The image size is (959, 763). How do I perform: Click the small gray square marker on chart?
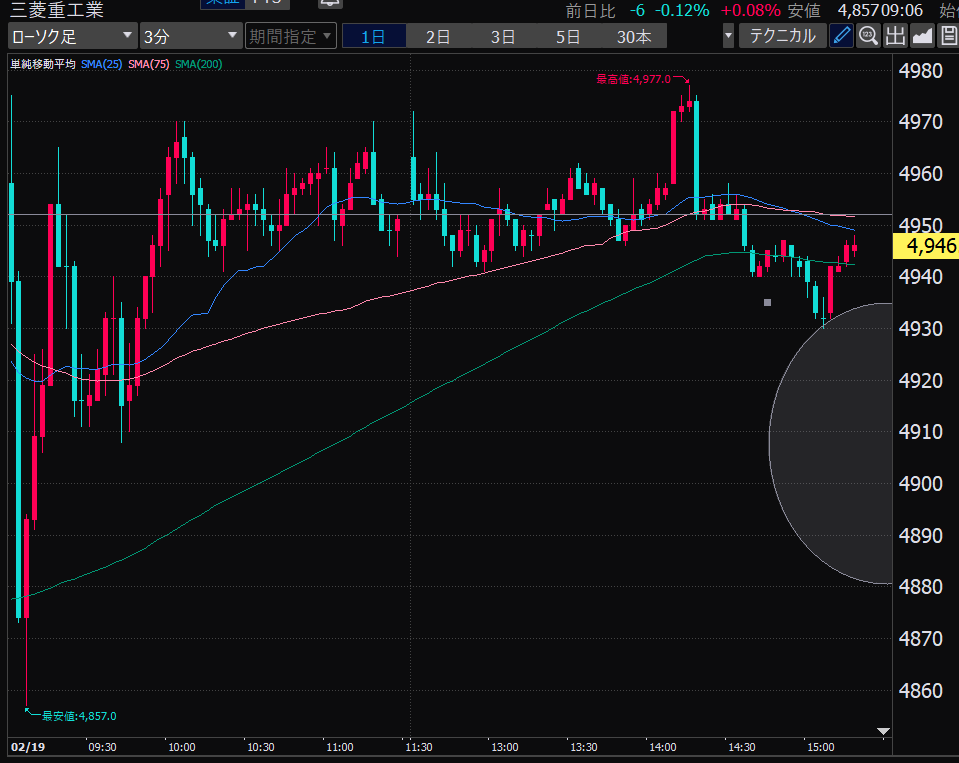(767, 302)
